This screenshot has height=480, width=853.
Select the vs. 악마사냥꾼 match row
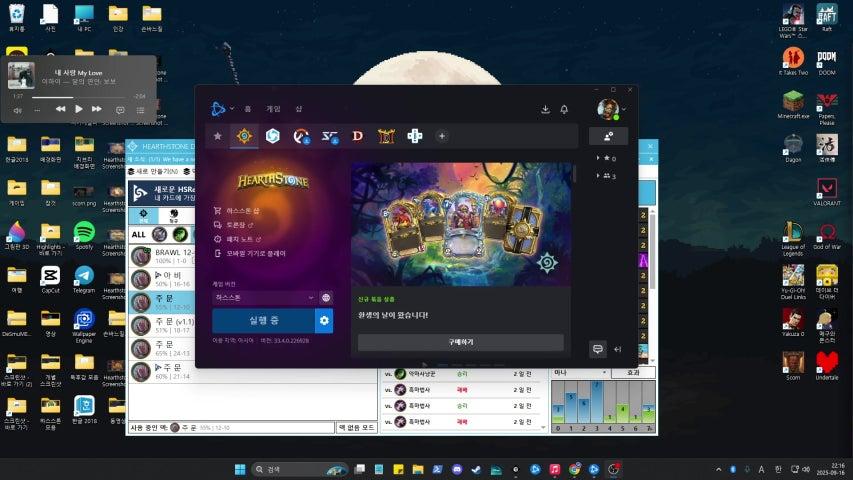tap(462, 374)
